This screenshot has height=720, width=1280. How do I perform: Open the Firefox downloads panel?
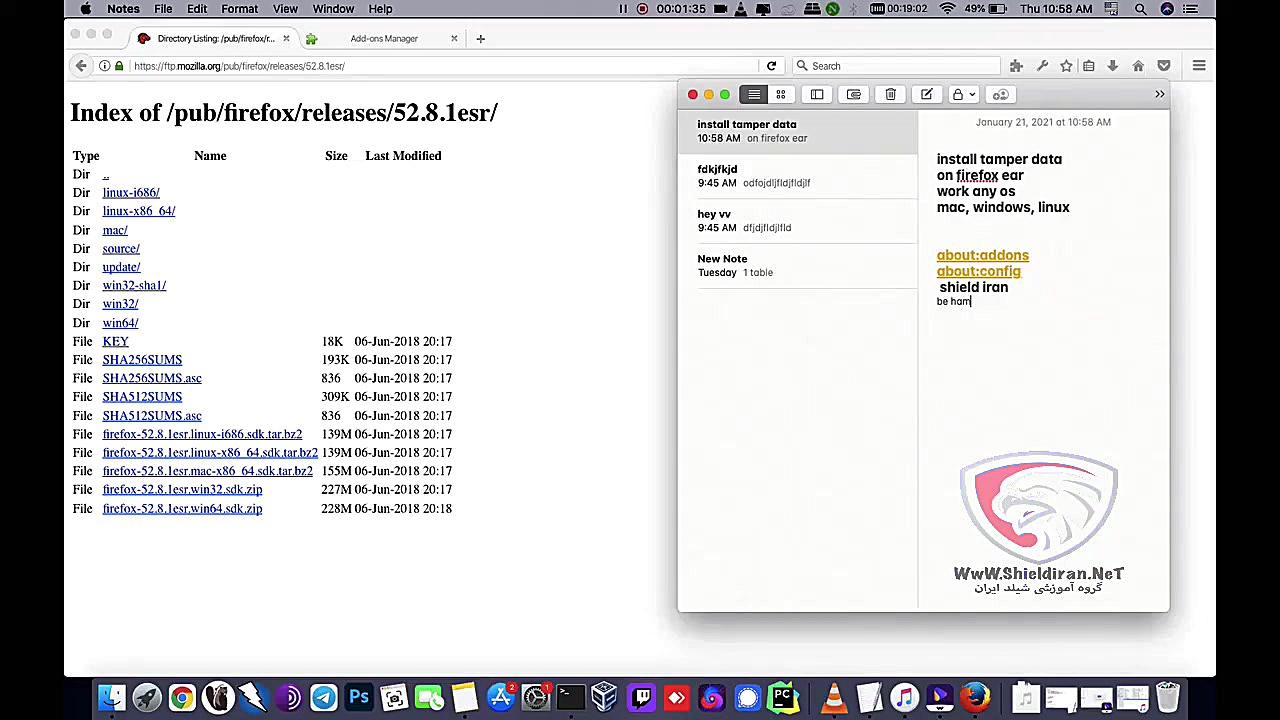click(x=1112, y=66)
